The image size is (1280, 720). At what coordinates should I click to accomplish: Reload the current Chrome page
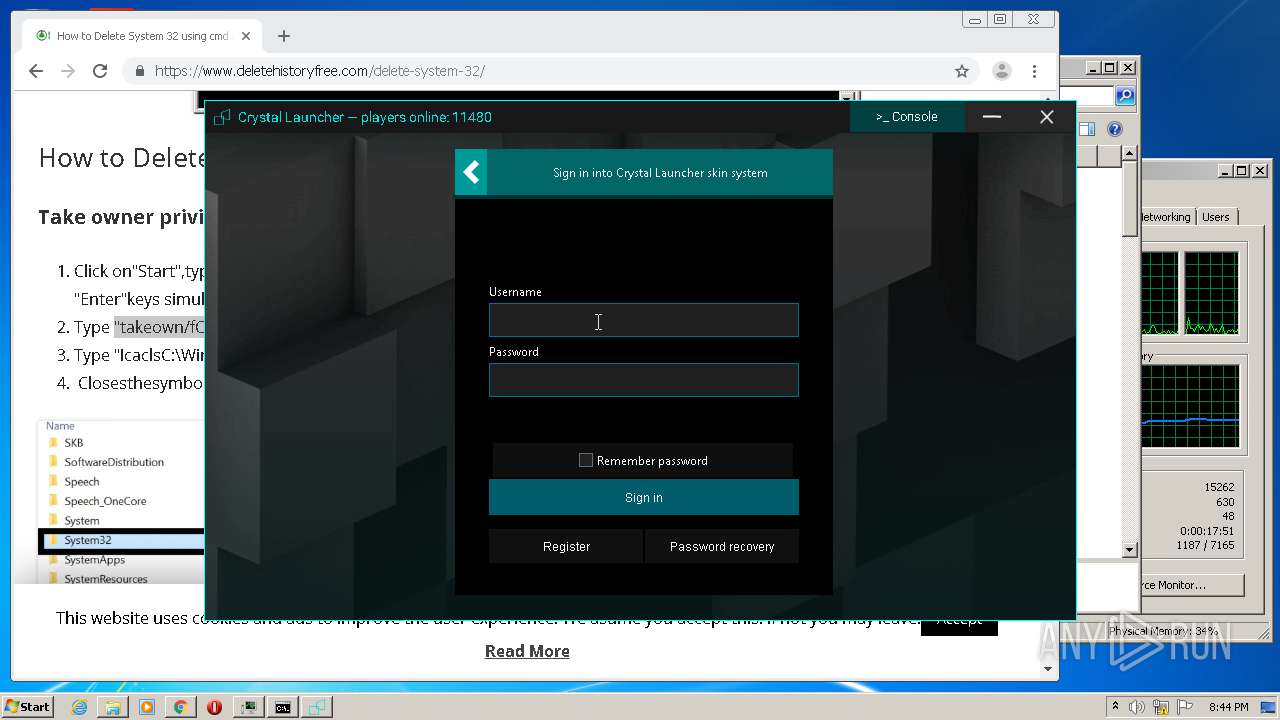[x=100, y=71]
